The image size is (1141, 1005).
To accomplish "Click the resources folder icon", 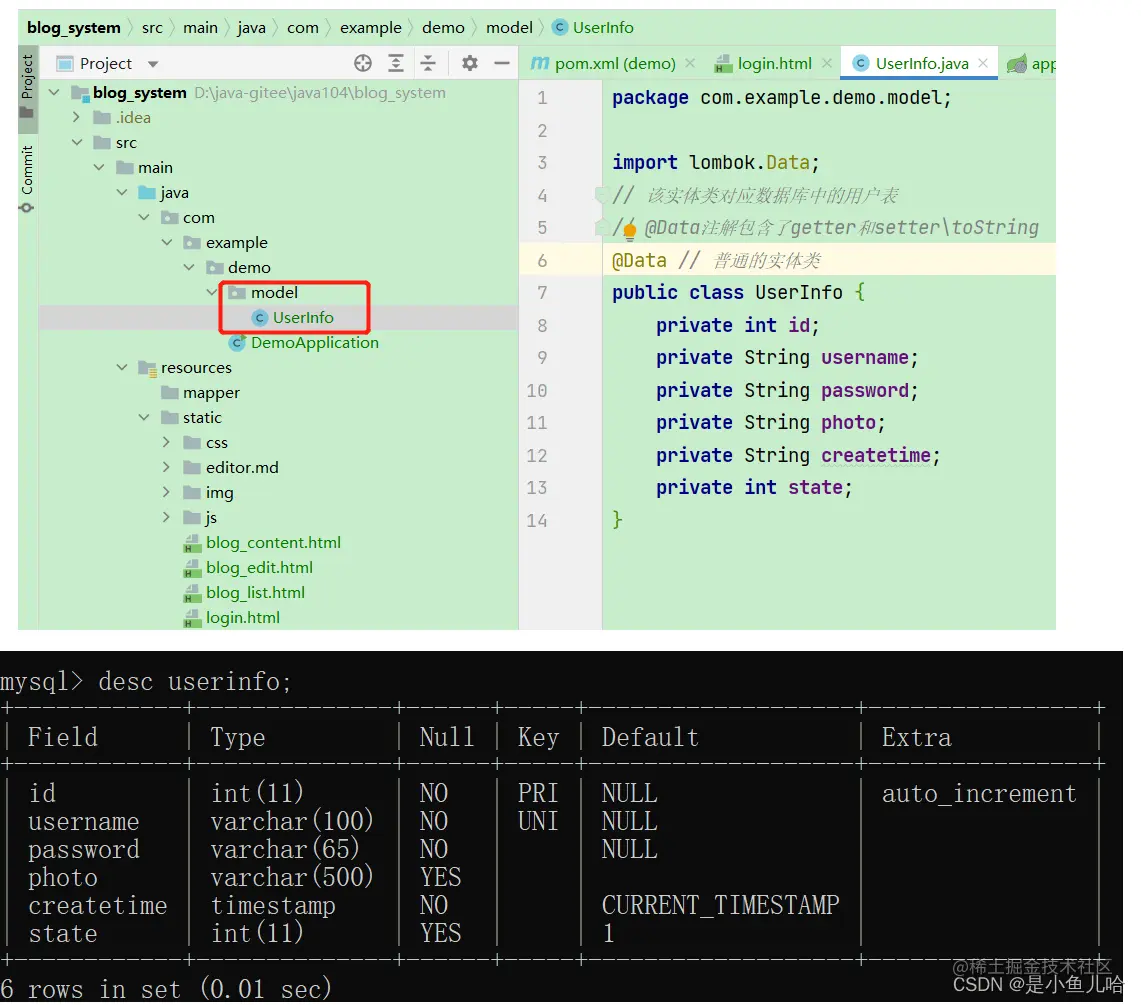I will 148,368.
